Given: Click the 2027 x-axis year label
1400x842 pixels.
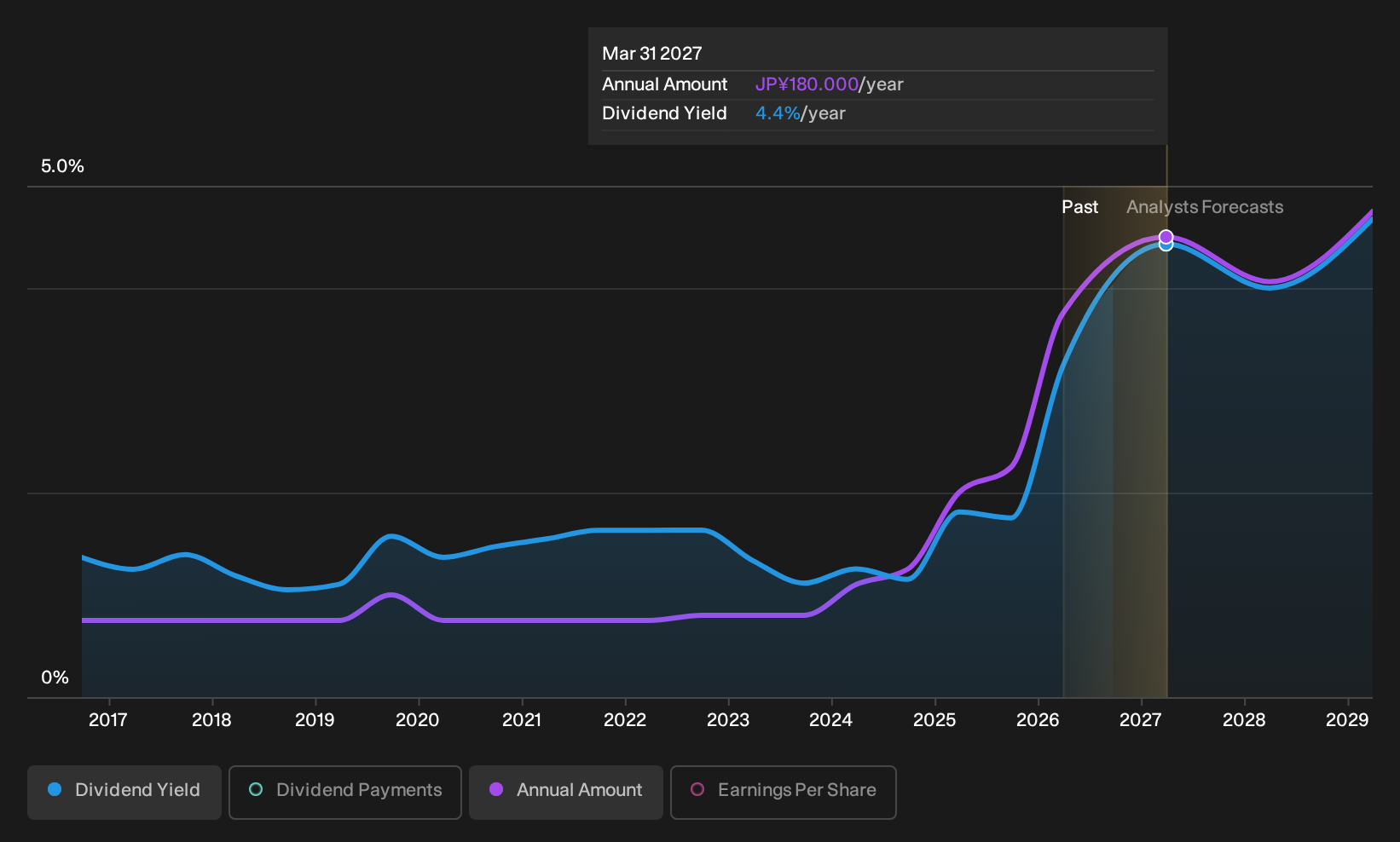Looking at the screenshot, I should pos(1141,720).
